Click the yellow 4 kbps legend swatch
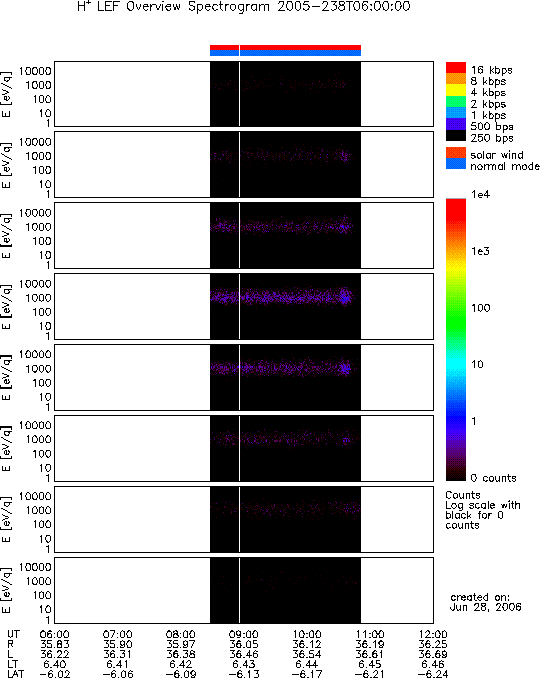The image size is (540, 678). [x=456, y=90]
